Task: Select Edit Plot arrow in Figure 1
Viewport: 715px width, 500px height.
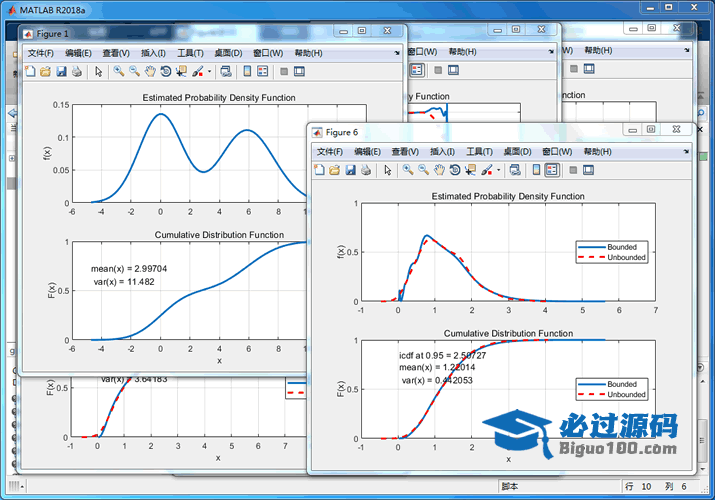Action: [98, 72]
